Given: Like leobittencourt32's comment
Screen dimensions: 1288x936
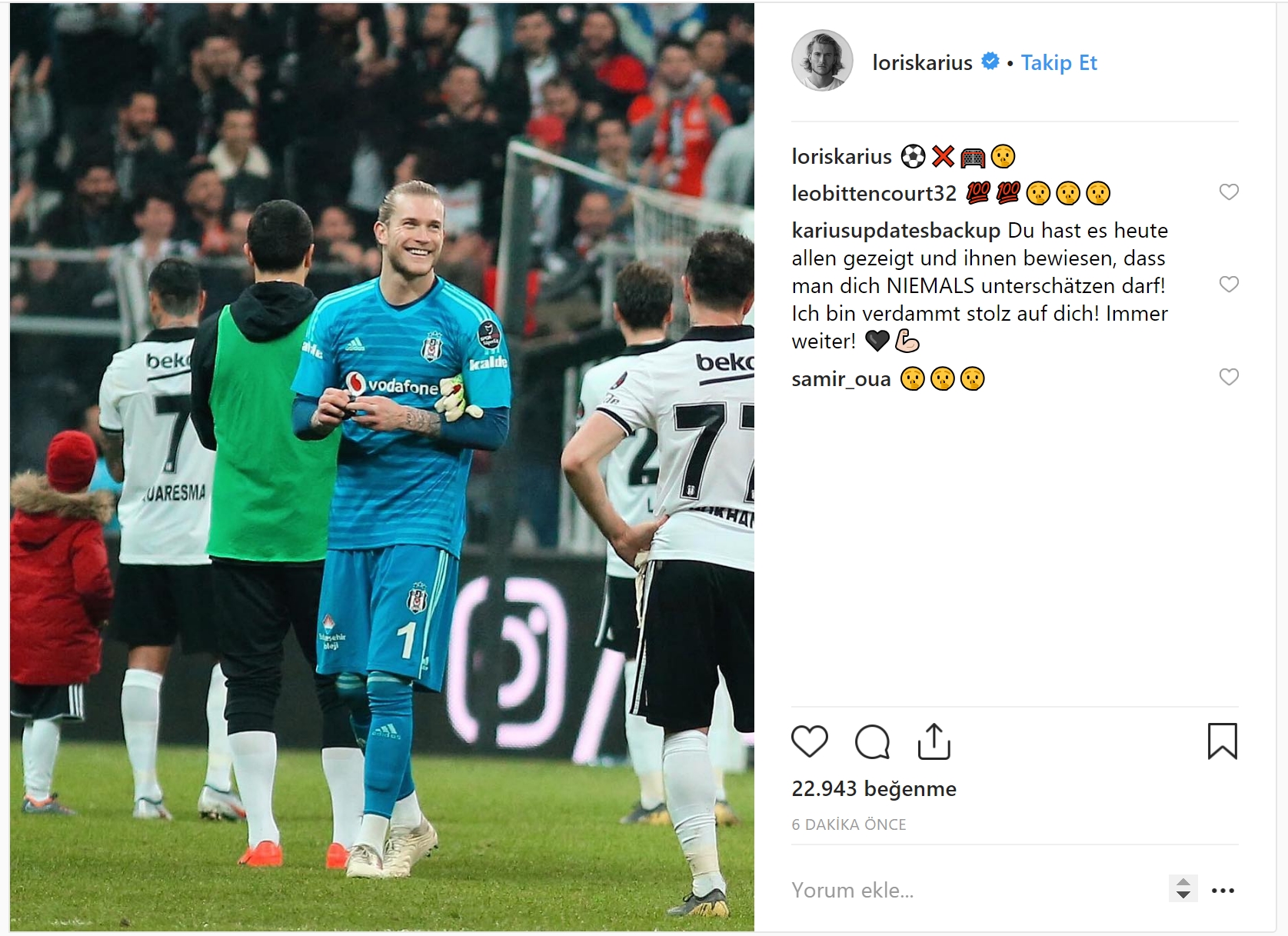Looking at the screenshot, I should coord(1229,192).
